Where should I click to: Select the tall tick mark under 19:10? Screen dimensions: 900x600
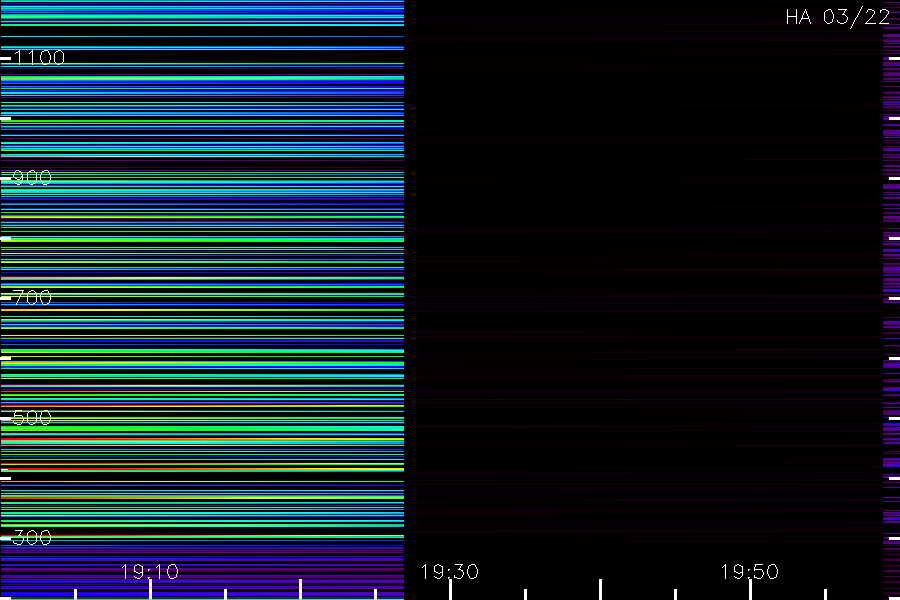150,590
